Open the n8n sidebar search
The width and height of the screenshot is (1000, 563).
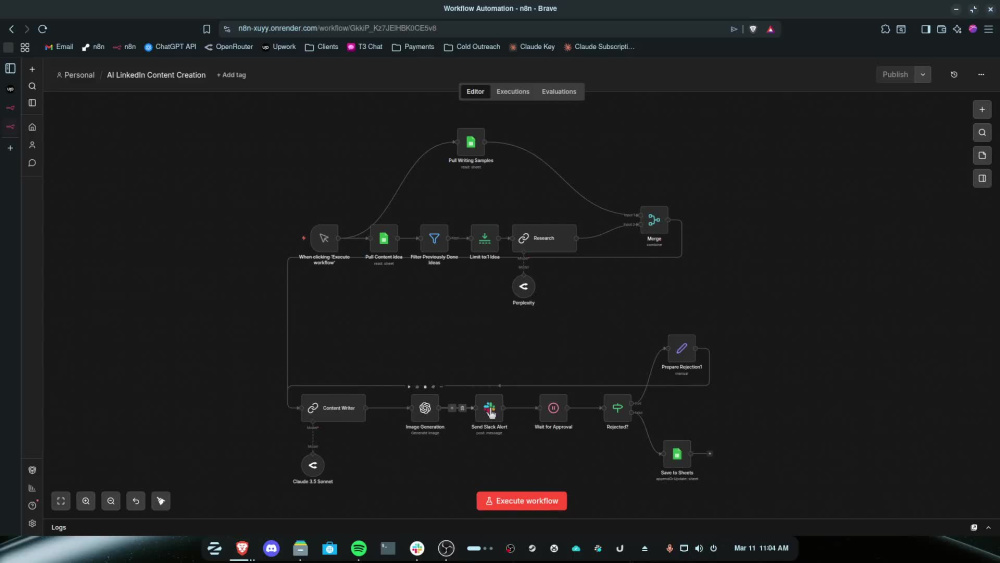pyautogui.click(x=32, y=86)
